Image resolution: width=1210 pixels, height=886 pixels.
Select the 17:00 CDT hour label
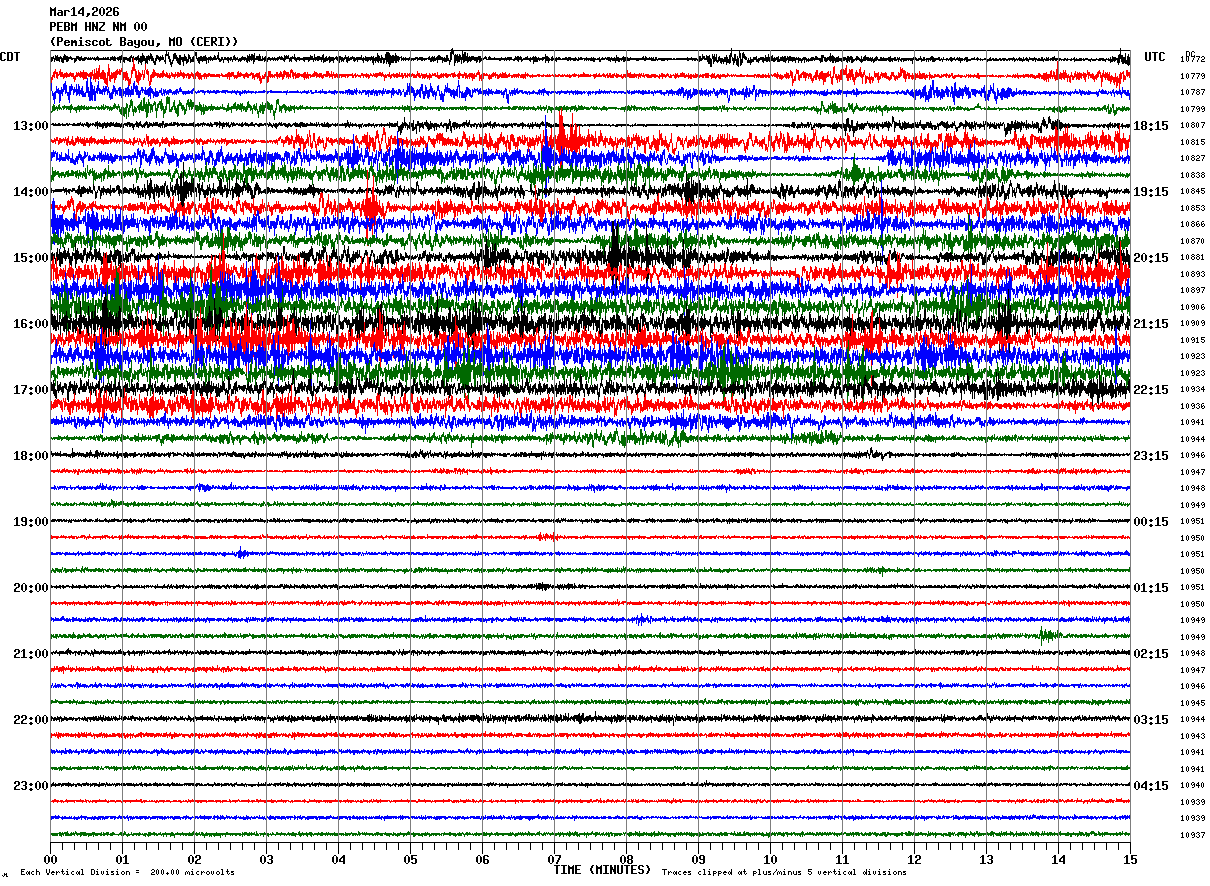30,390
